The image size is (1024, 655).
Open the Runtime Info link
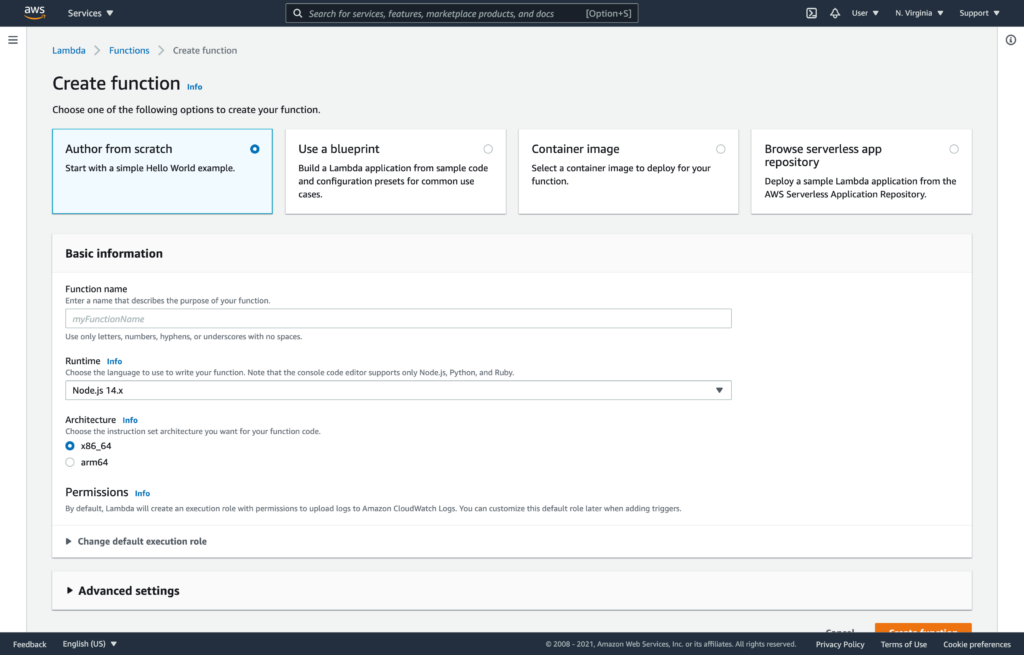coord(114,361)
